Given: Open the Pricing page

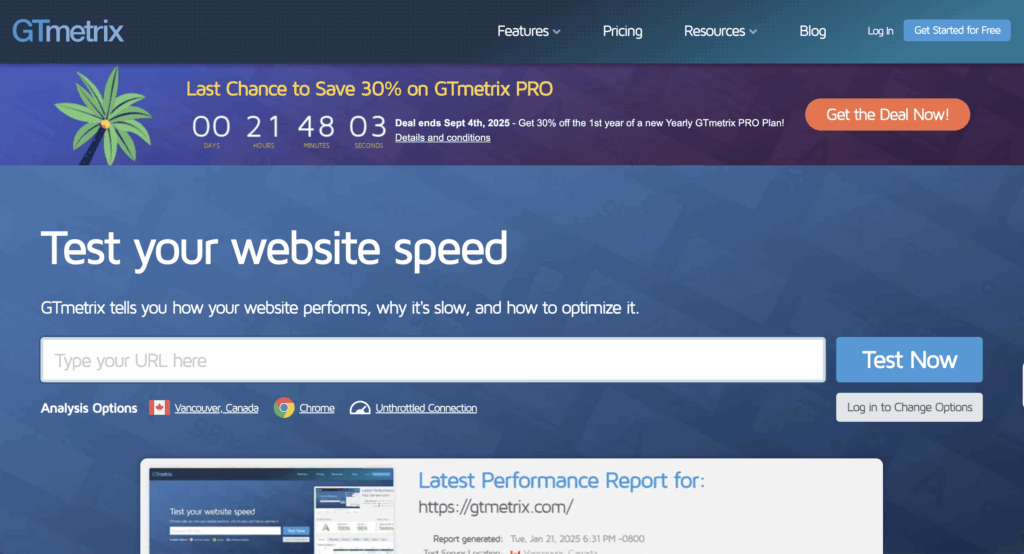Looking at the screenshot, I should pos(622,31).
